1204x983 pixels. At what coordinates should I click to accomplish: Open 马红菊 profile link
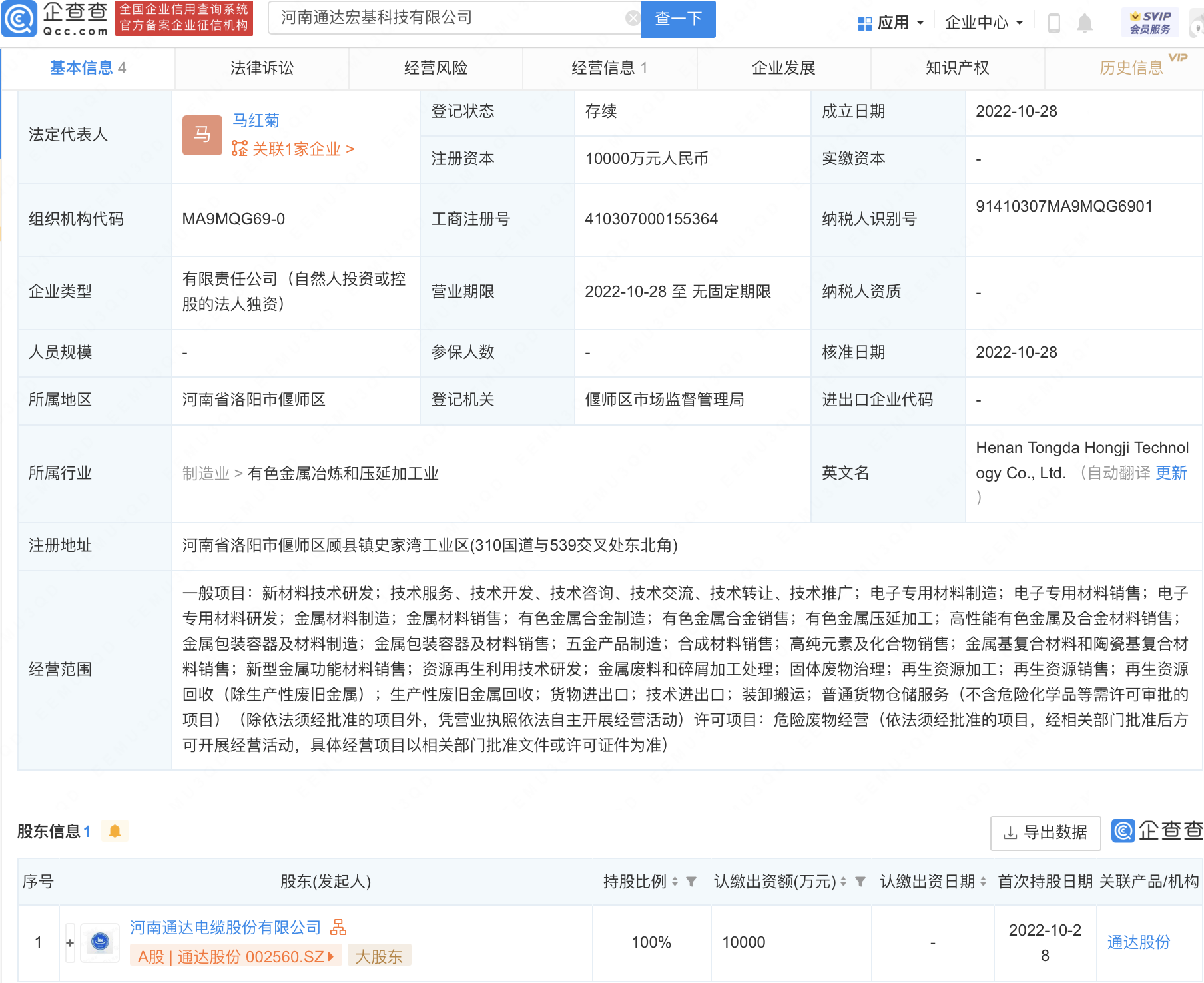coord(256,121)
